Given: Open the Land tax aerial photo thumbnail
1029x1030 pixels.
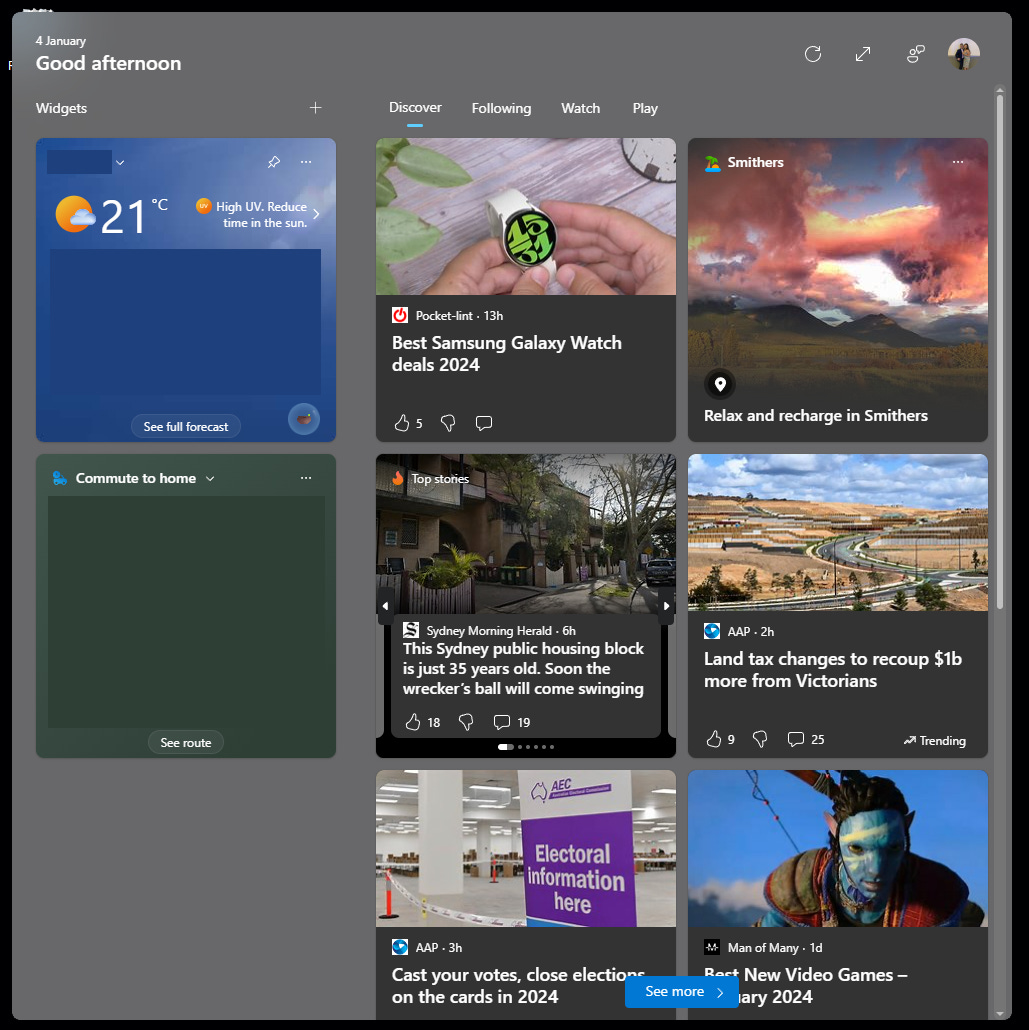Looking at the screenshot, I should pos(838,533).
